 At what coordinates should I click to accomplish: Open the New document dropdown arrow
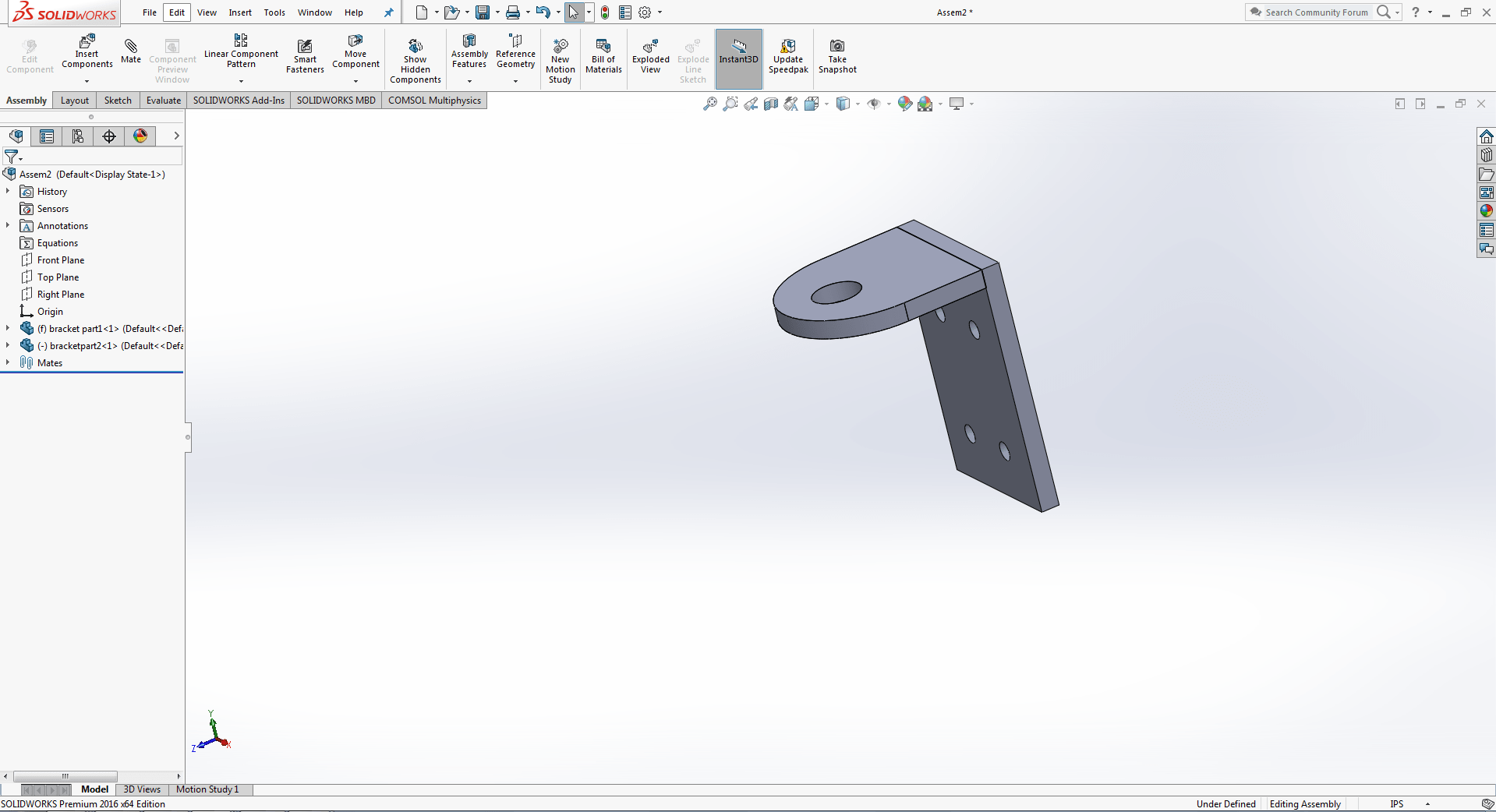437,12
